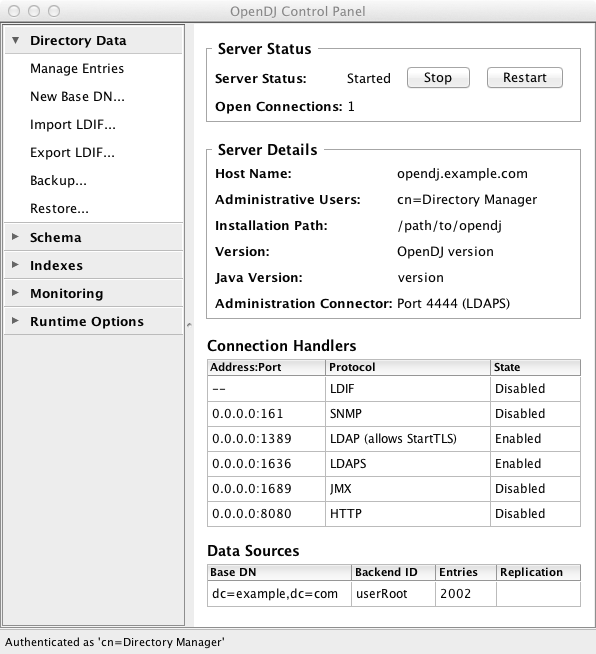The image size is (596, 654).
Task: Click the Entries column header
Action: pos(466,572)
